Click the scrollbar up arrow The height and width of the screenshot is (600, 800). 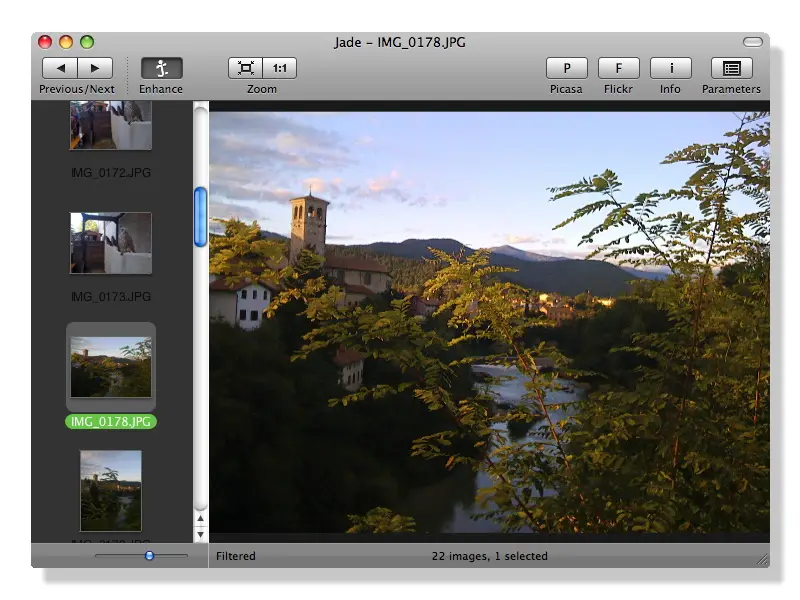coord(201,518)
